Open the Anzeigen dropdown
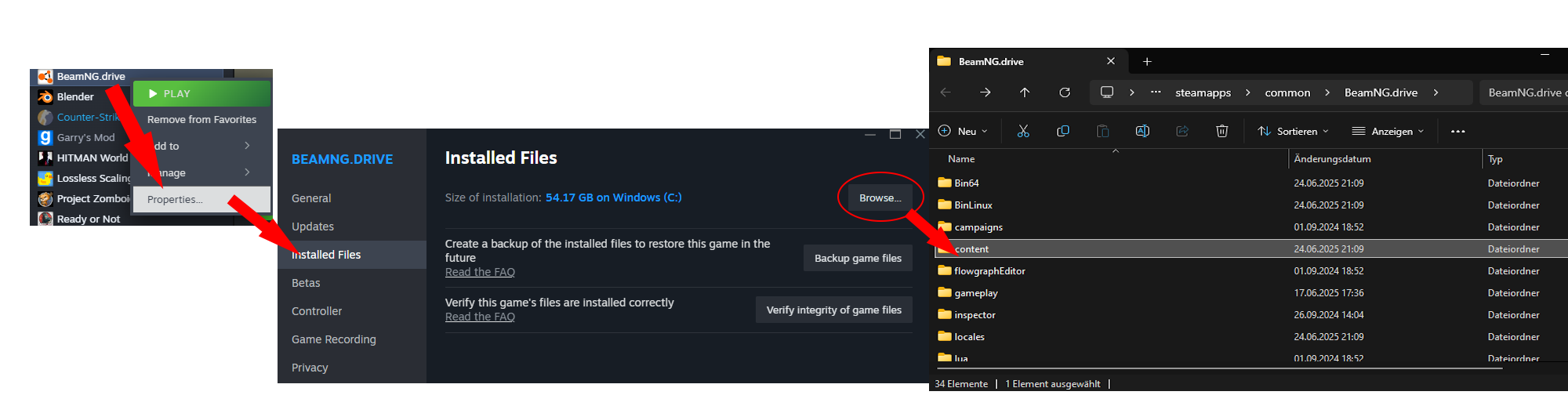 click(x=1388, y=131)
